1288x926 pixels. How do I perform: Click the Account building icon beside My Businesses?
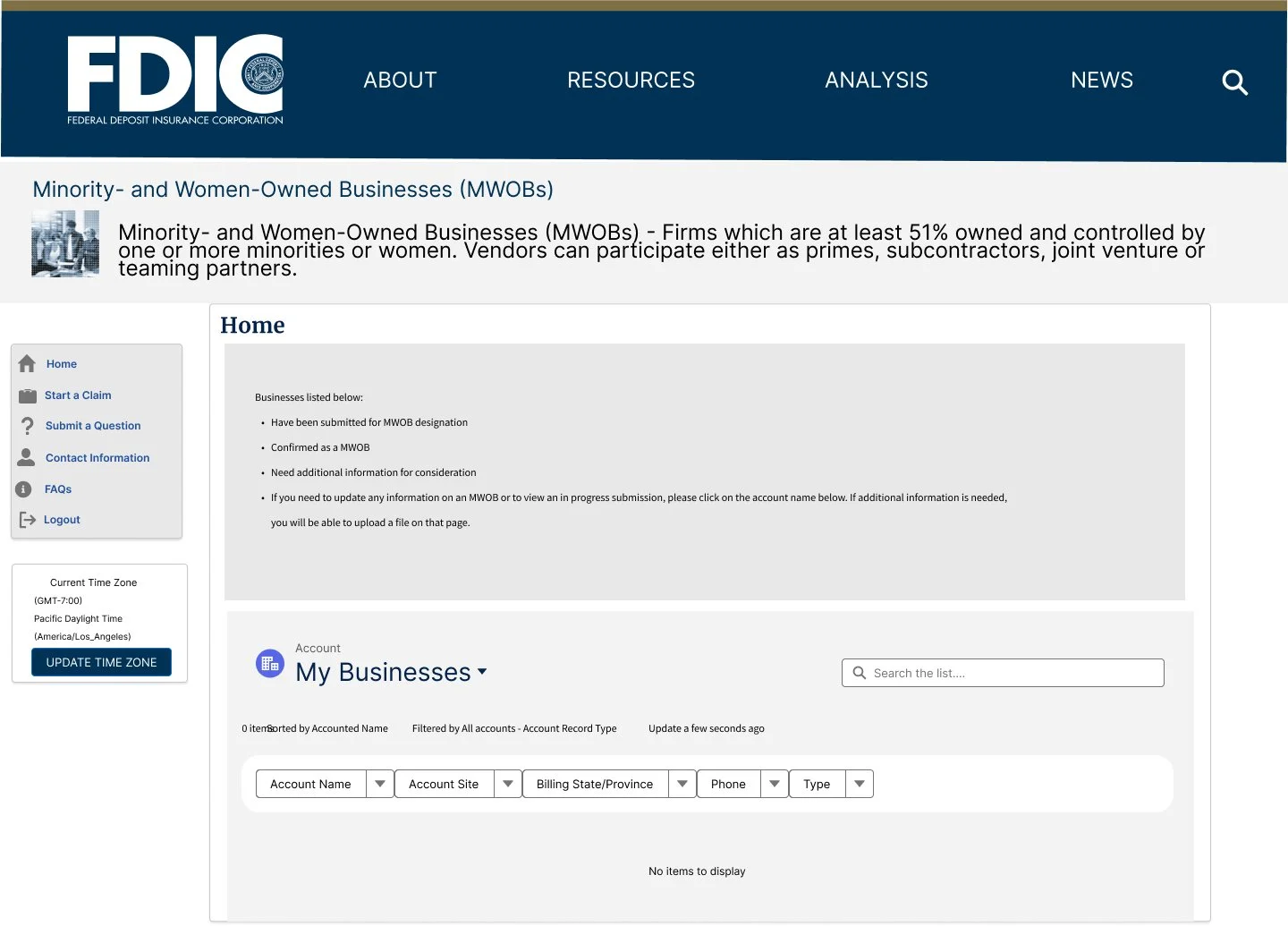click(270, 664)
